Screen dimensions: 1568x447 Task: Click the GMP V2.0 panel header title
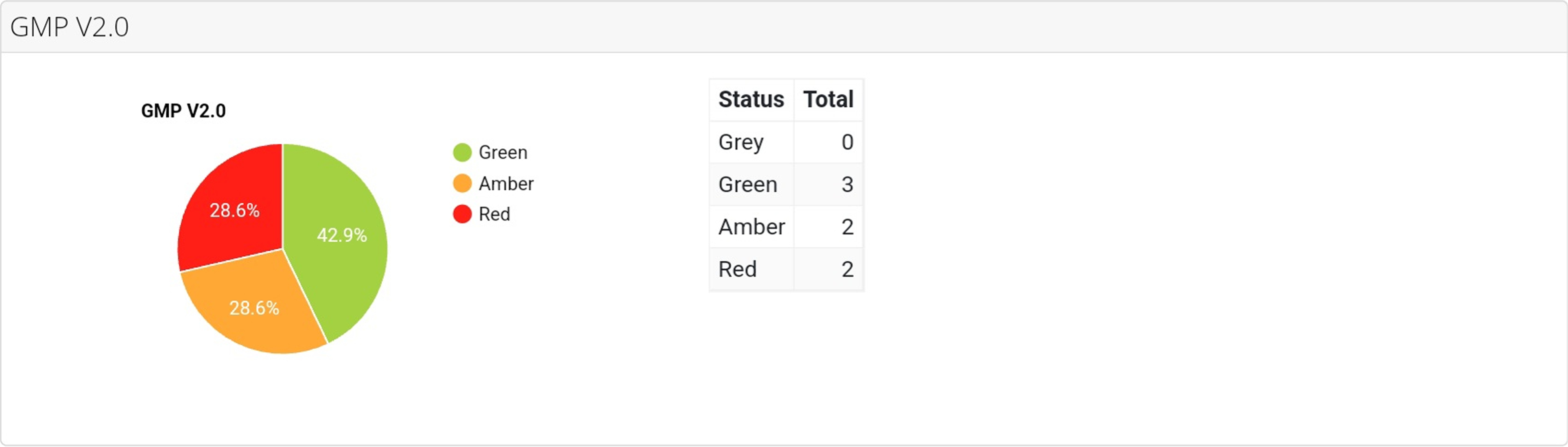pos(69,27)
